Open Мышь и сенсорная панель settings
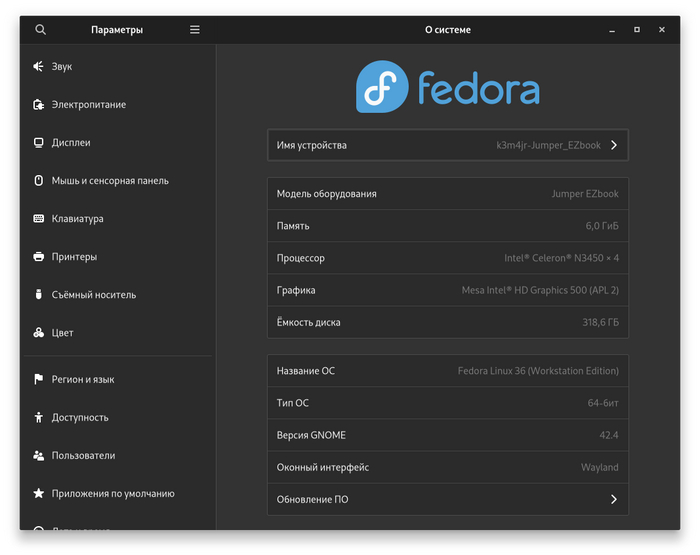Image resolution: width=700 pixels, height=555 pixels. (x=110, y=181)
